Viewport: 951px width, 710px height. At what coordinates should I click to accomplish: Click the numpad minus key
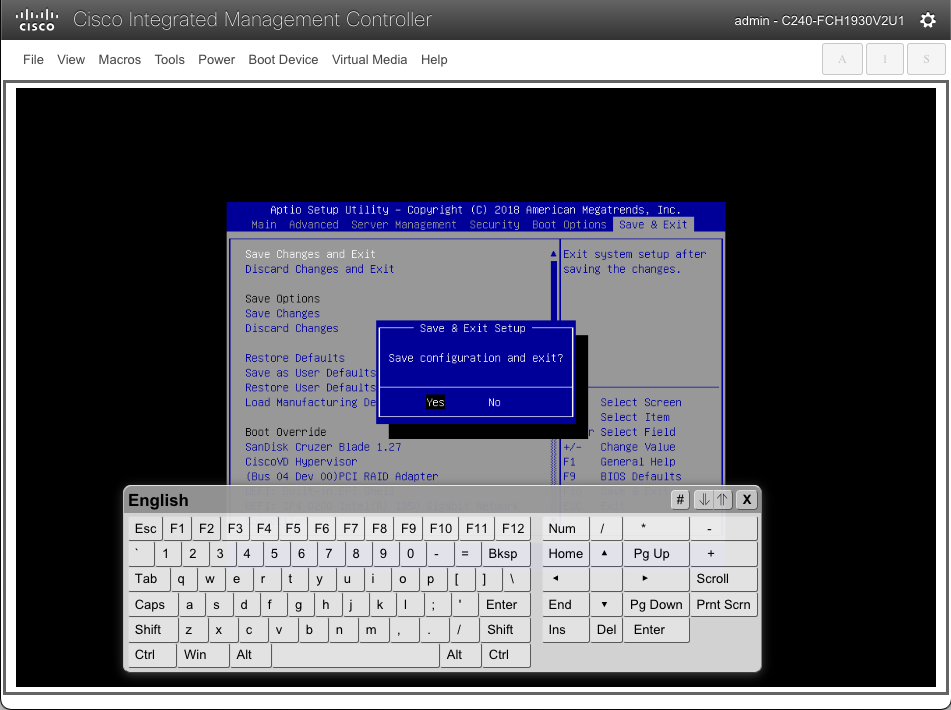pos(724,528)
